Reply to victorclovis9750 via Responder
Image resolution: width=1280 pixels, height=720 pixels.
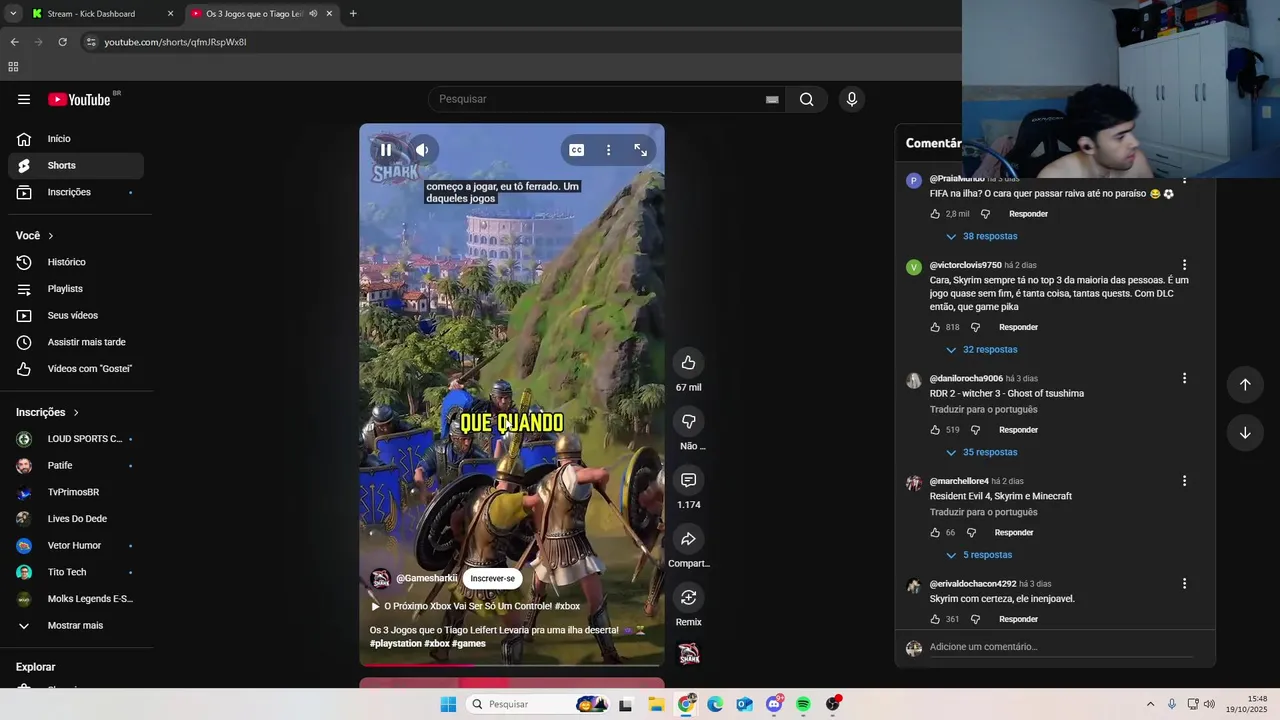tap(1018, 327)
